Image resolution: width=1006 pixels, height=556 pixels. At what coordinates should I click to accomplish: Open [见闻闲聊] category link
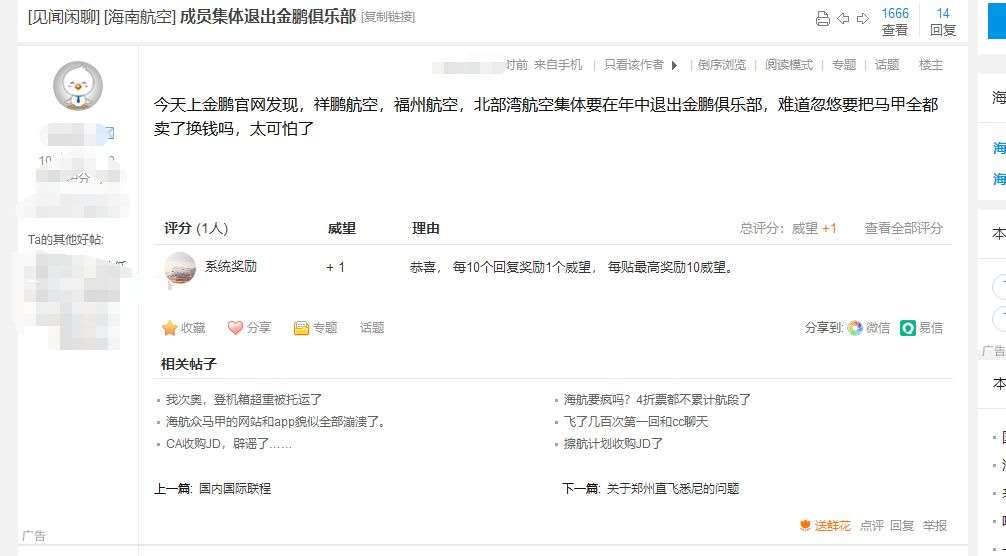64,17
